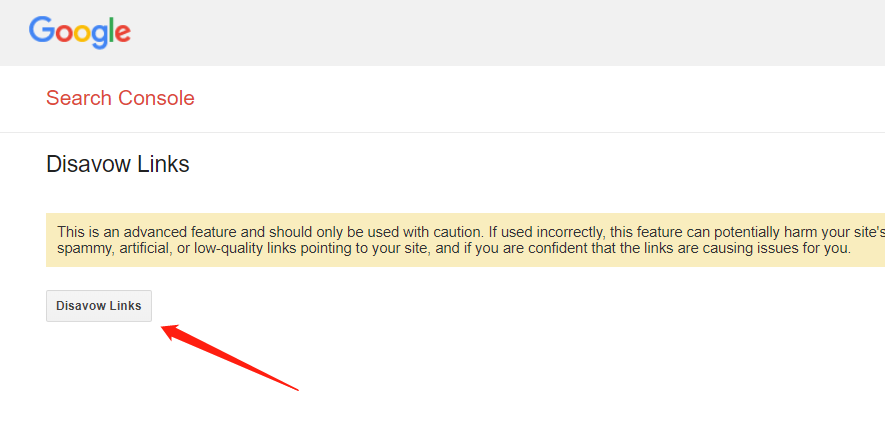
Task: Click the large Disavow Links page heading
Action: click(x=118, y=164)
